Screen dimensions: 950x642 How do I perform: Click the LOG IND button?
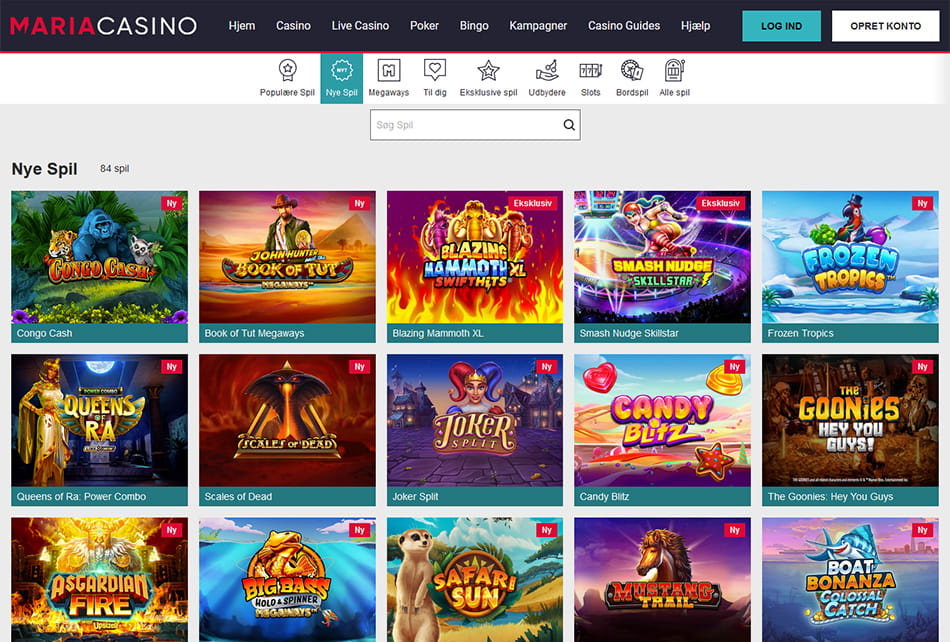pos(782,26)
